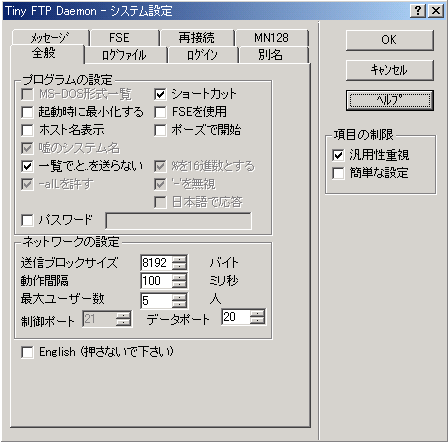Decrease データポート with the spinner down arrow
Viewport: 448px width, 442px height.
[257, 320]
